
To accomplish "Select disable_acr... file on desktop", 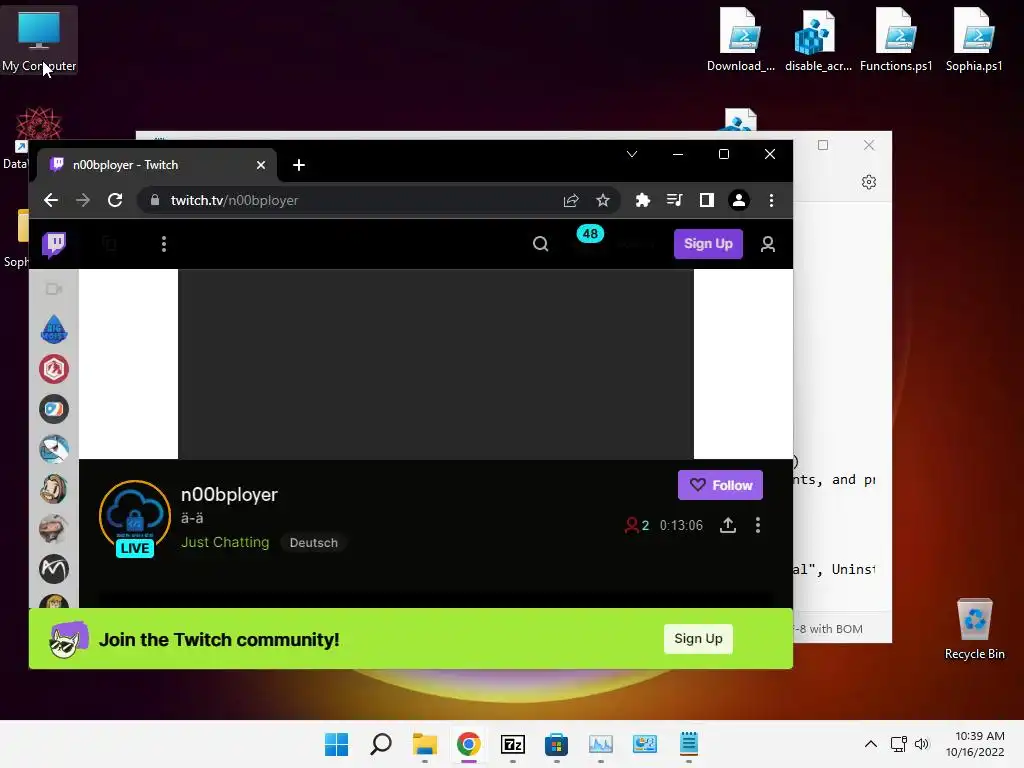I will 818,40.
